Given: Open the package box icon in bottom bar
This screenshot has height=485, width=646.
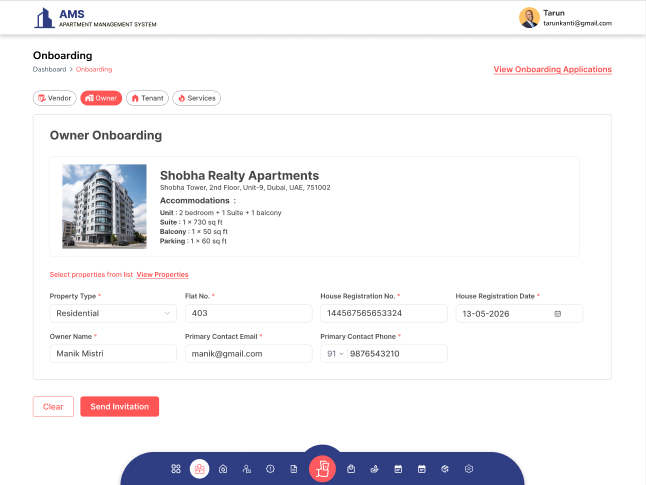Looking at the screenshot, I should click(x=351, y=469).
